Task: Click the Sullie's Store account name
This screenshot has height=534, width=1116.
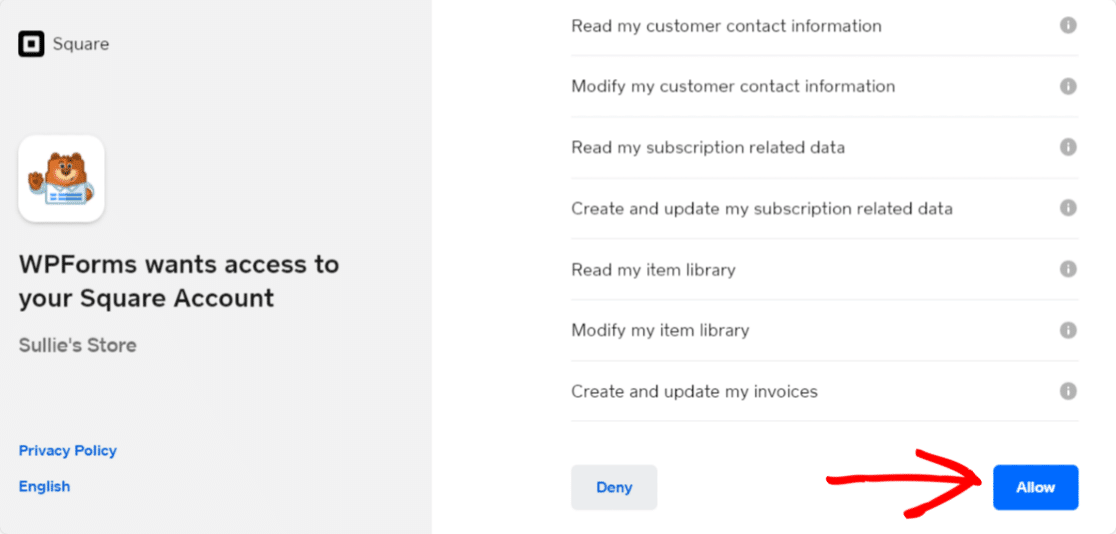Action: (78, 346)
